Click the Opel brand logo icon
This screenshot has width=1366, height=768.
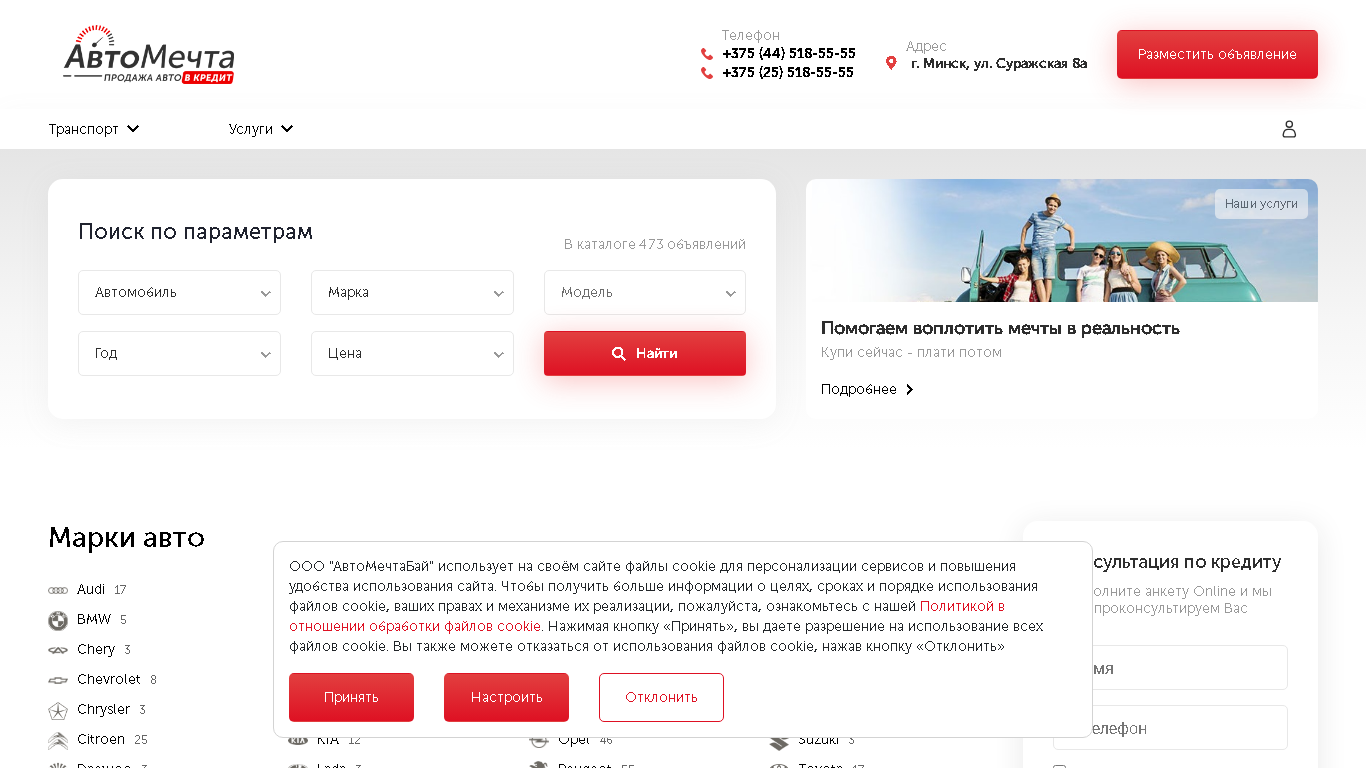[539, 741]
